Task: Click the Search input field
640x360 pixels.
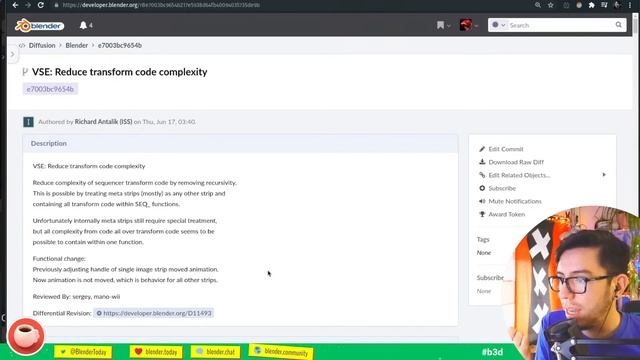Action: pyautogui.click(x=560, y=25)
